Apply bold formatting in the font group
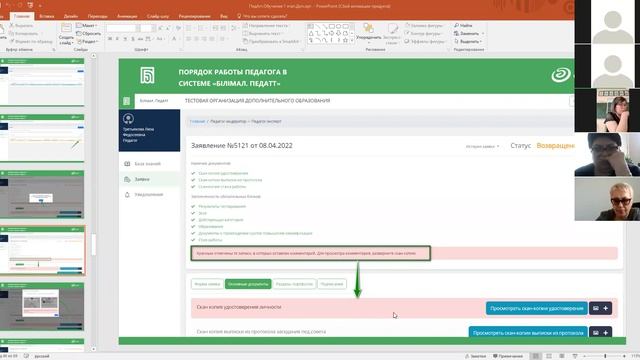 110,39
